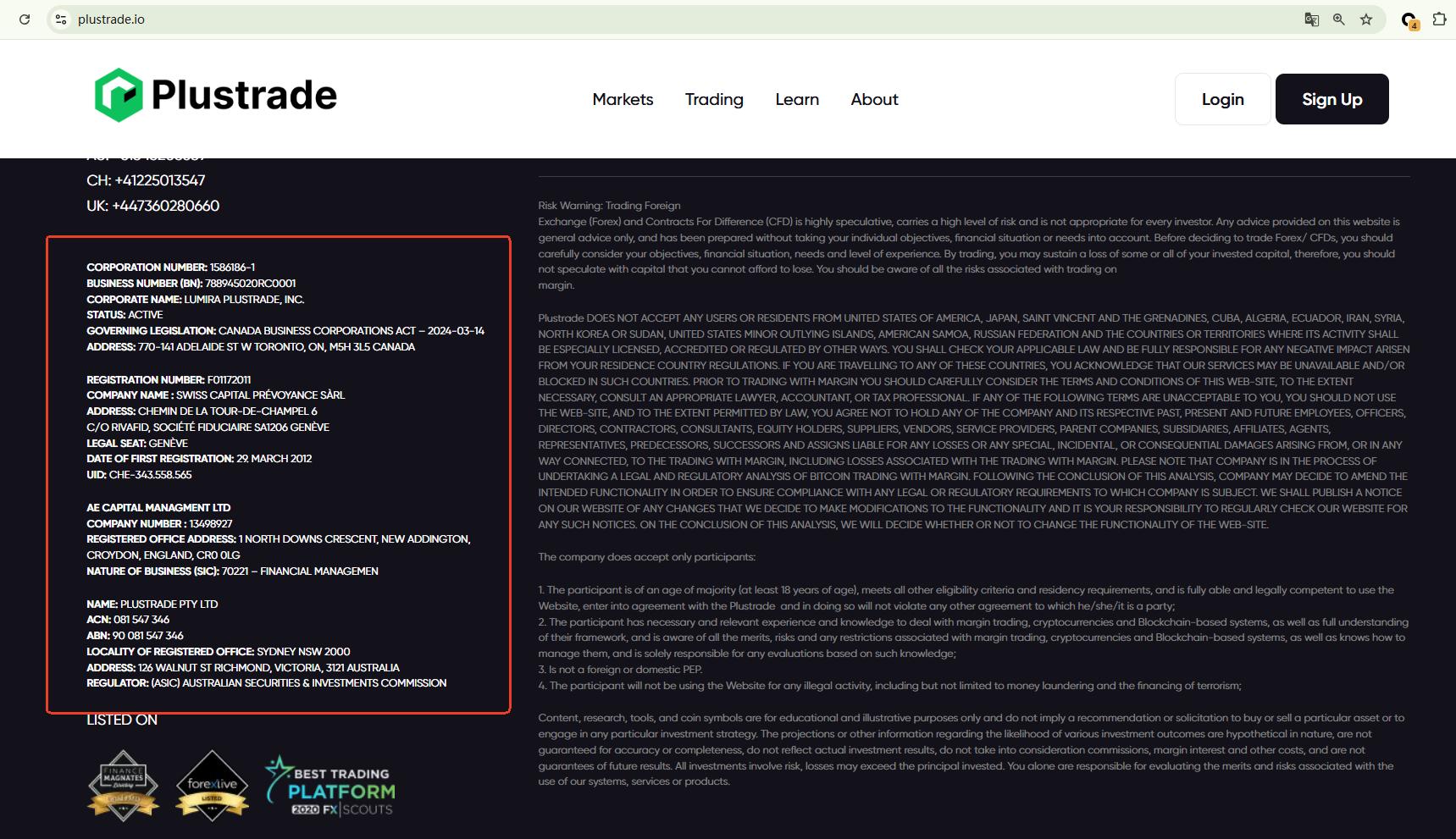Image resolution: width=1456 pixels, height=839 pixels.
Task: Click the Corporation Number 1586186-1 line
Action: (x=170, y=268)
